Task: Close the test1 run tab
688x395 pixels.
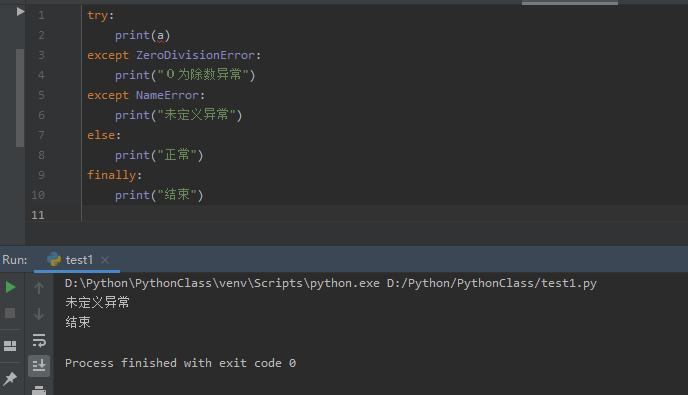Action: (105, 260)
